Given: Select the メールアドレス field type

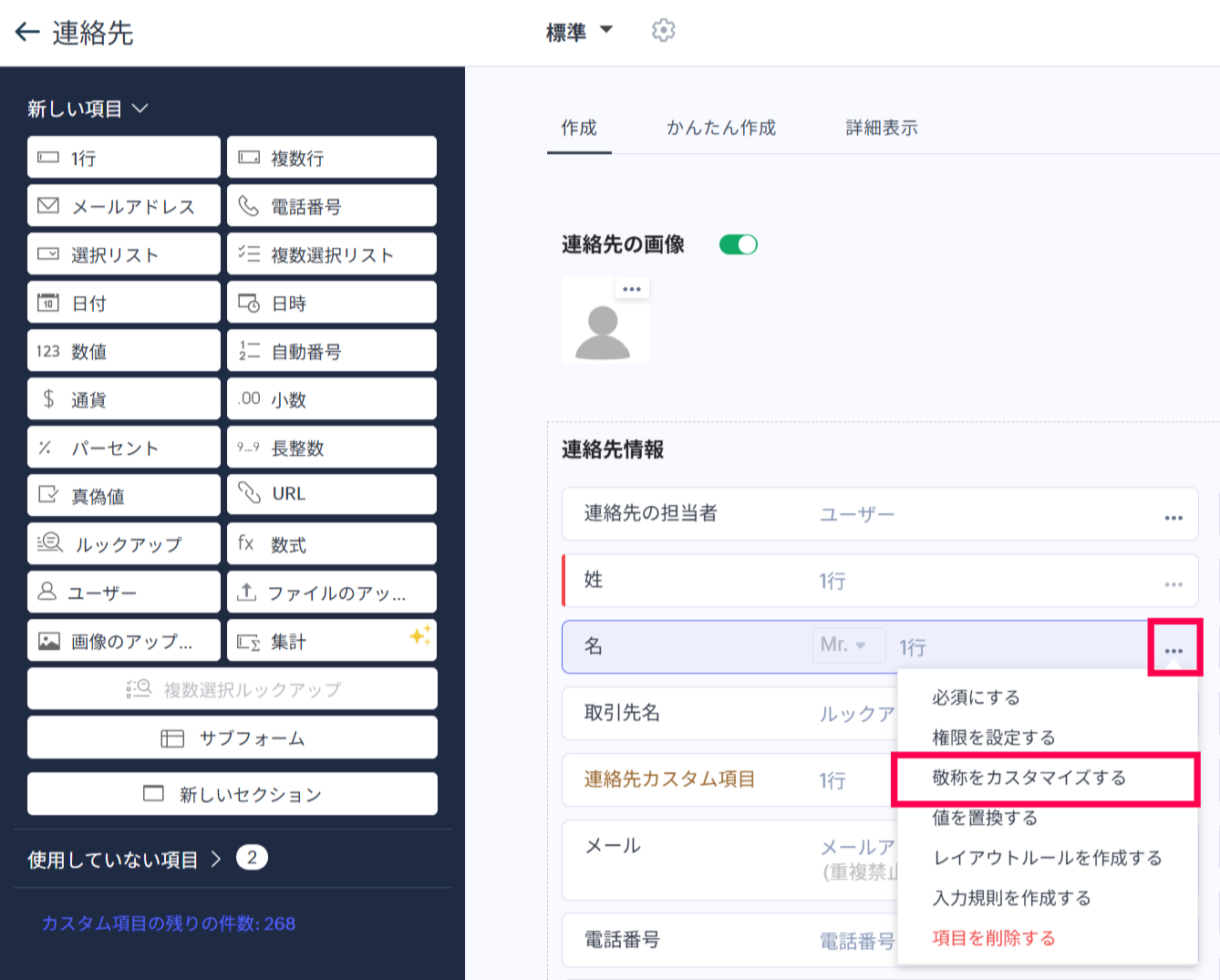Looking at the screenshot, I should [124, 206].
